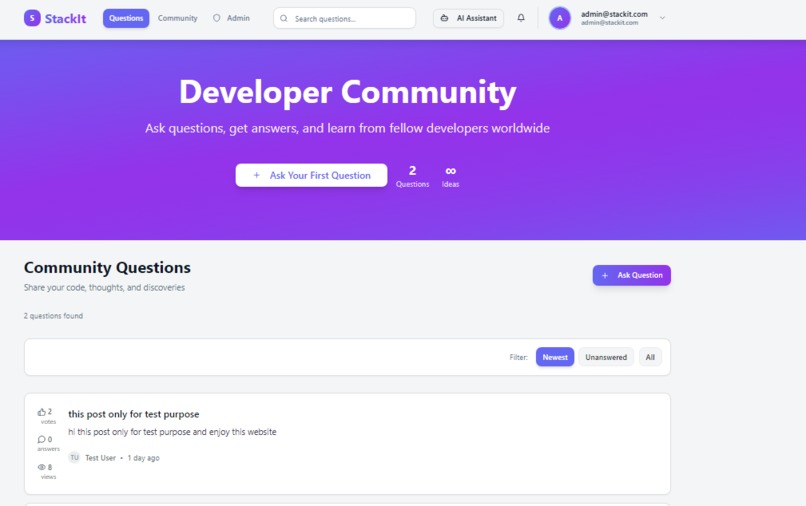Click plus icon in Ask Your First Question
Screen dimensions: 806x506
[257, 175]
